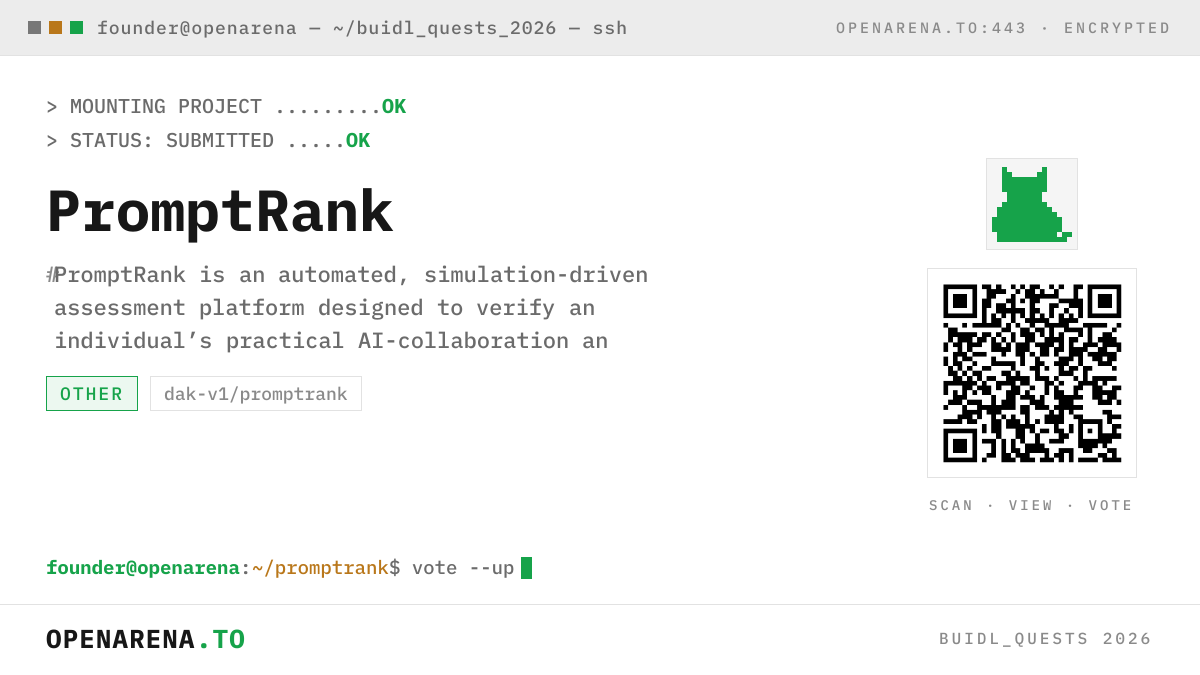Click the green terminal cursor block
Screen dimensions: 1200x675
click(x=527, y=568)
